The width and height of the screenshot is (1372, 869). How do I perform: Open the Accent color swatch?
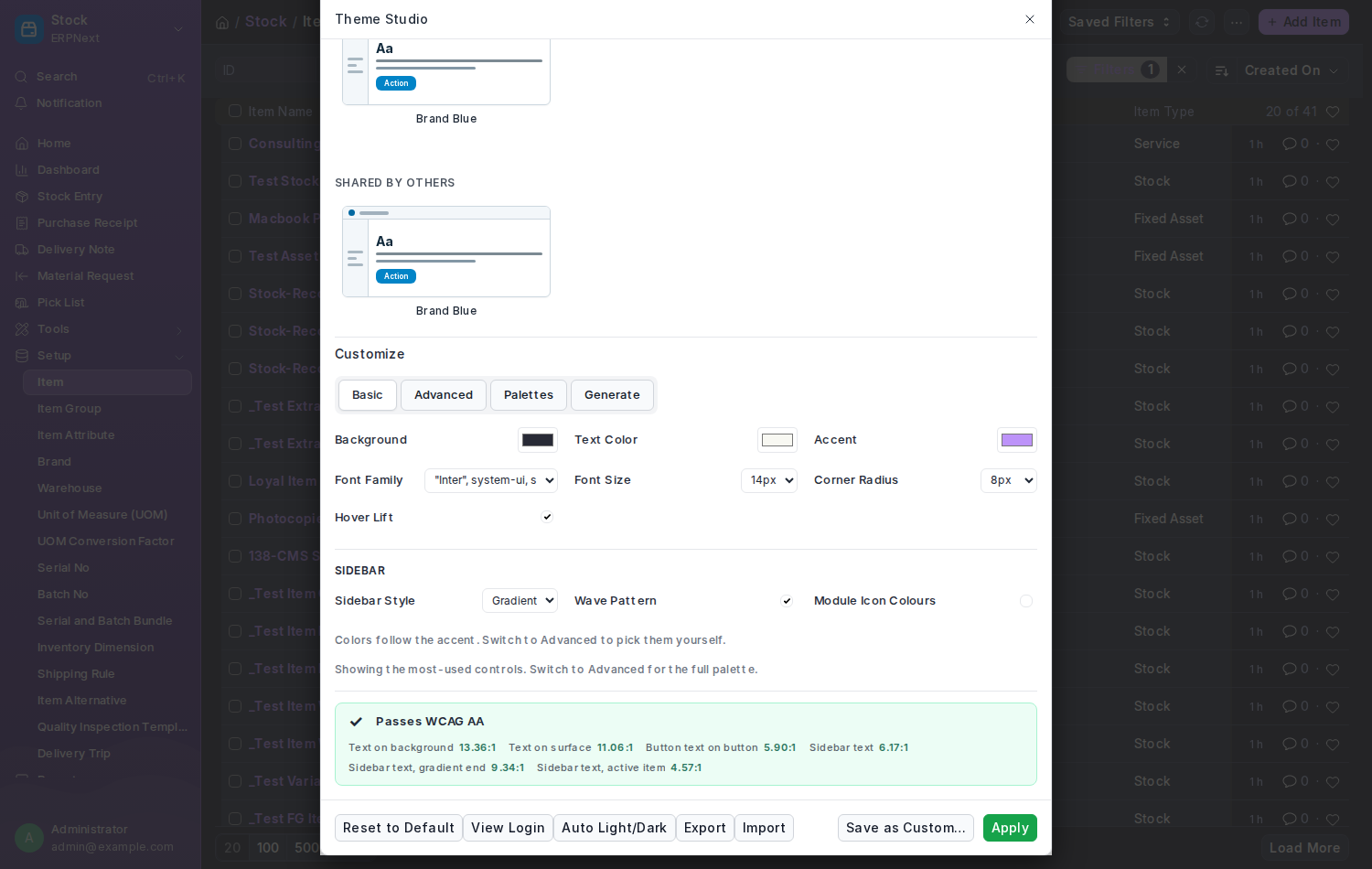(x=1017, y=440)
